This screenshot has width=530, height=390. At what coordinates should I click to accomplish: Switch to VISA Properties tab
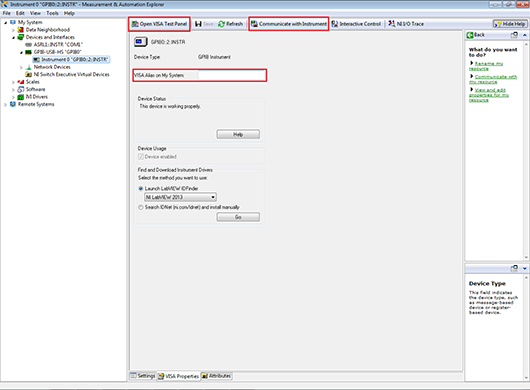178,376
